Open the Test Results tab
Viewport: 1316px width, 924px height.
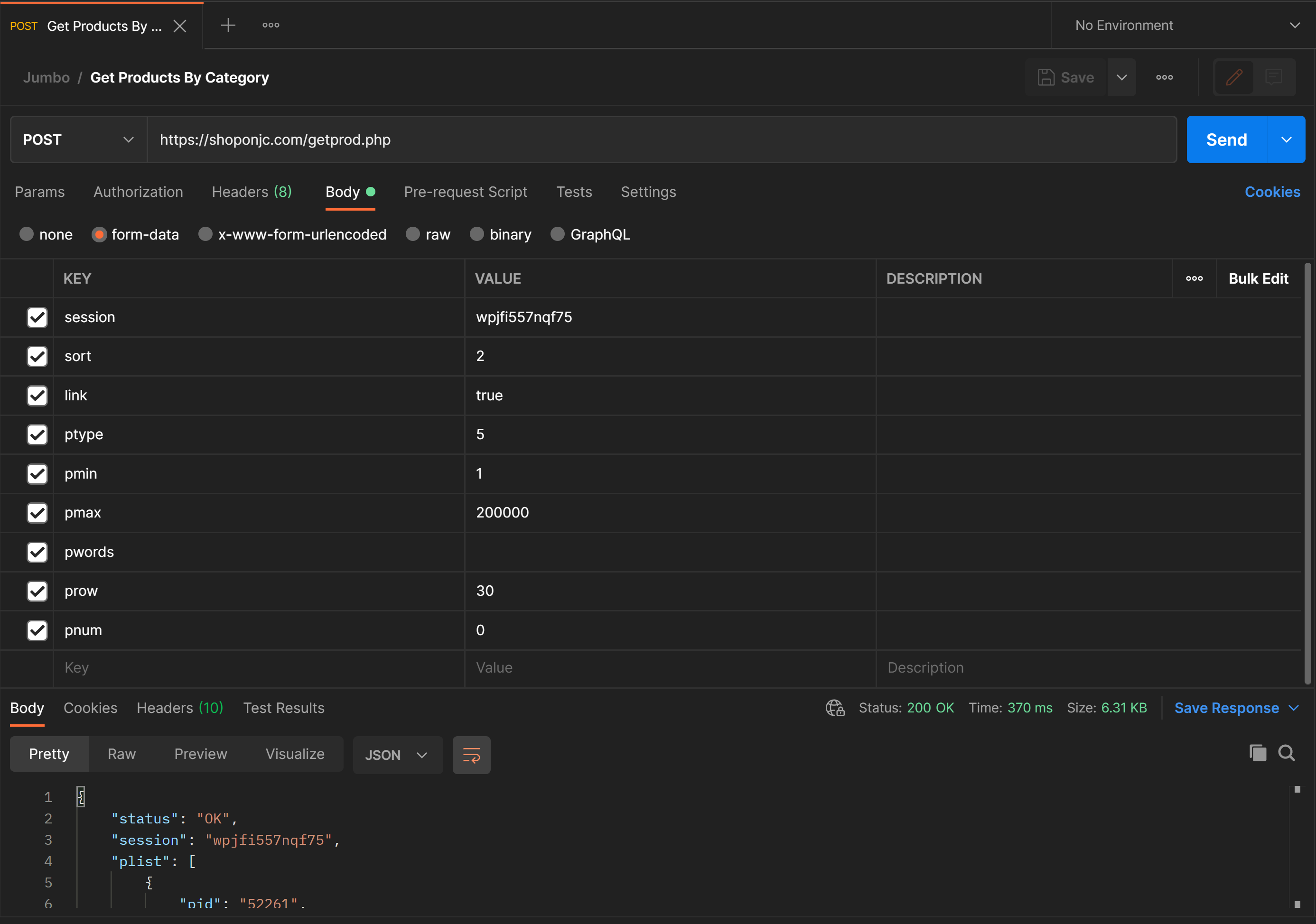coord(284,708)
